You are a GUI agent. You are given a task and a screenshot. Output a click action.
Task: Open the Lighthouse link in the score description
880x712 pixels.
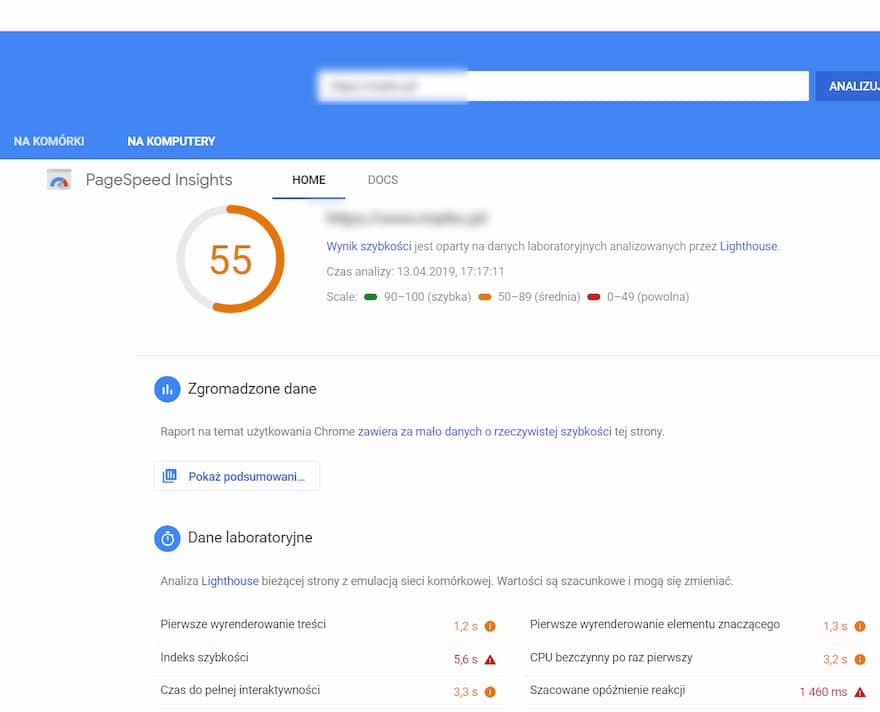(x=748, y=246)
